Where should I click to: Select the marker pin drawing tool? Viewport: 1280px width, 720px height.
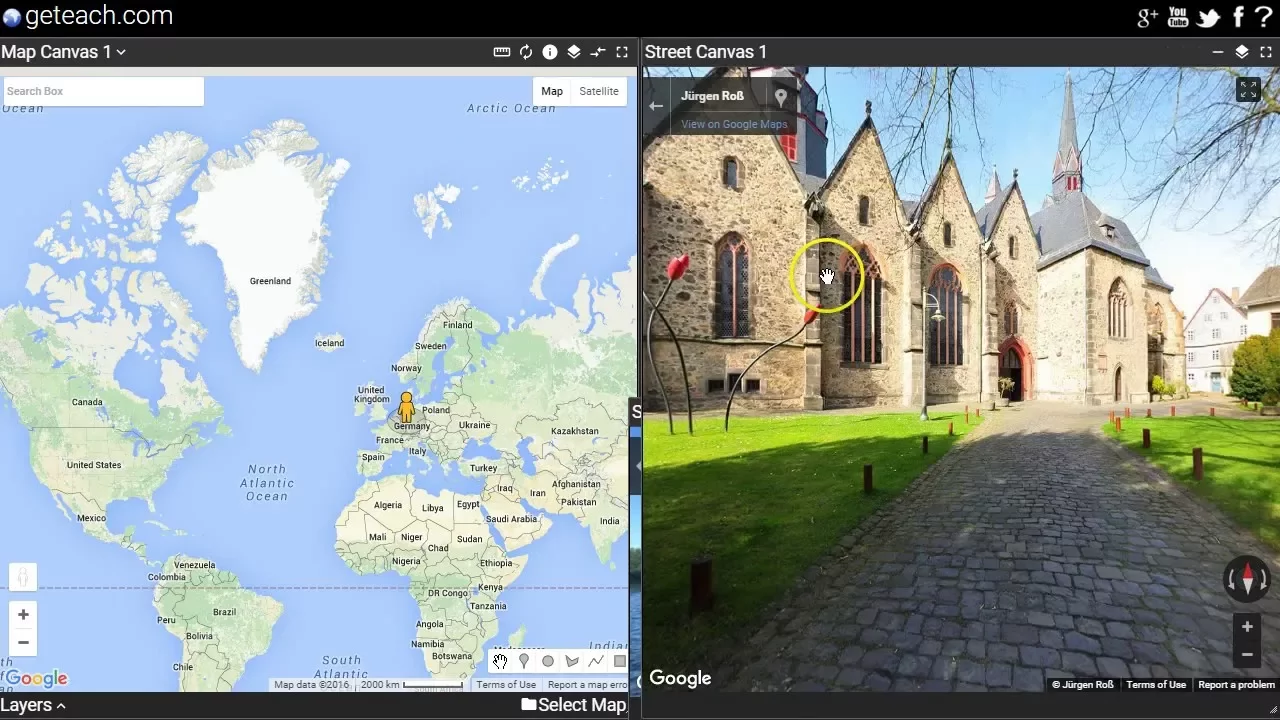click(x=524, y=661)
